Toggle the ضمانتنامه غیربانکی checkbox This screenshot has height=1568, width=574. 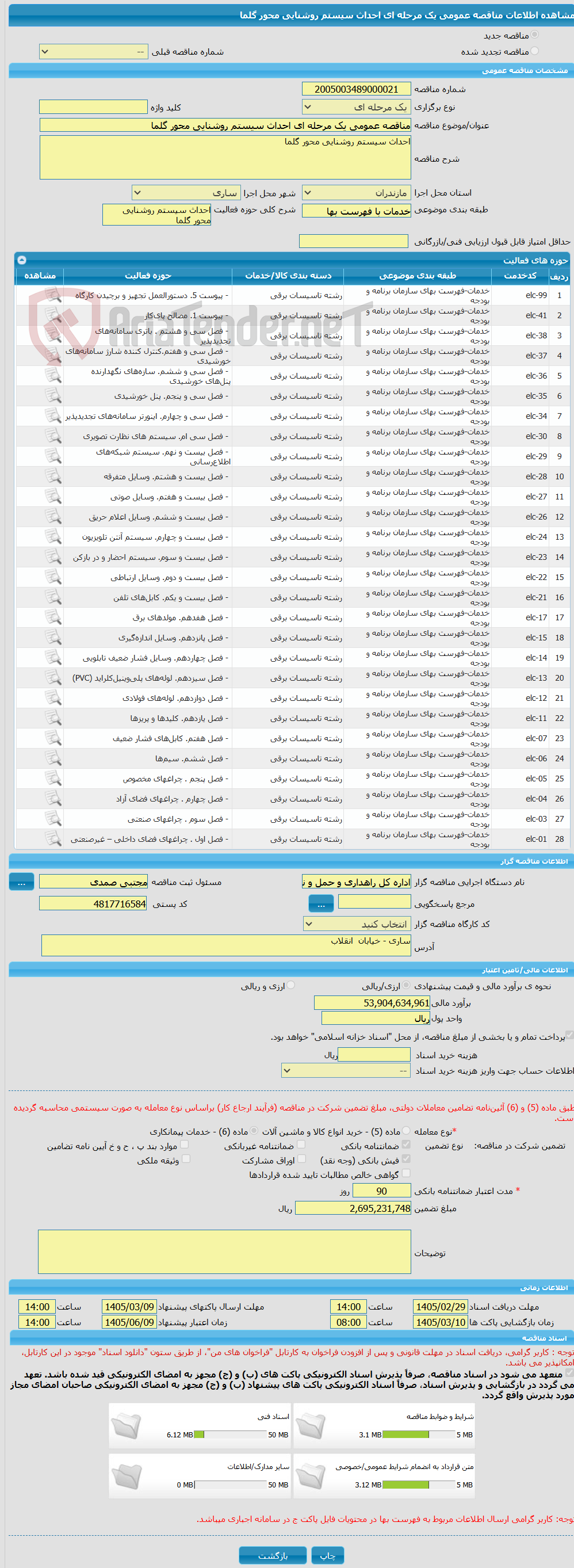301,1144
